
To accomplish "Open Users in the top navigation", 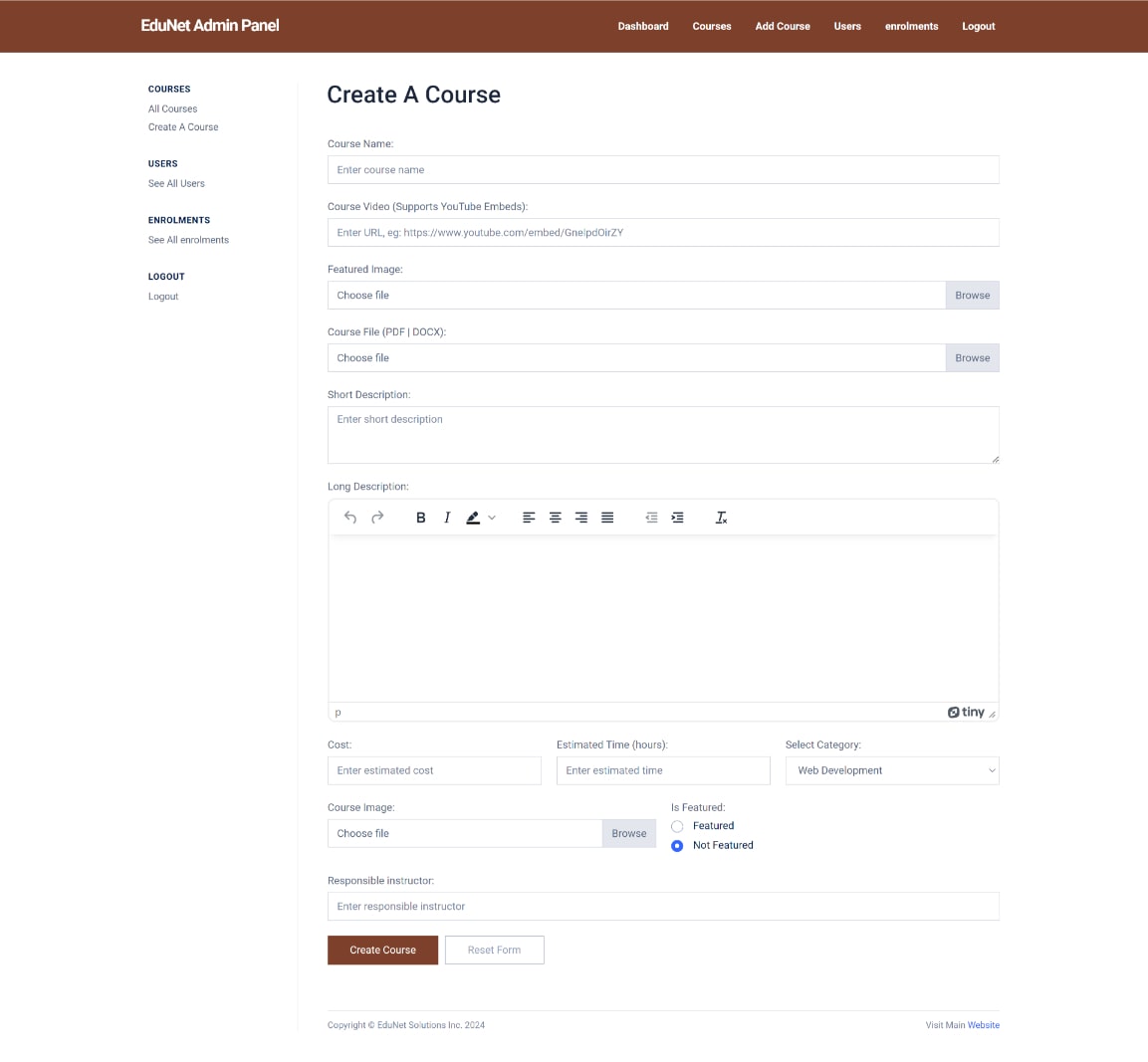I will click(x=847, y=26).
